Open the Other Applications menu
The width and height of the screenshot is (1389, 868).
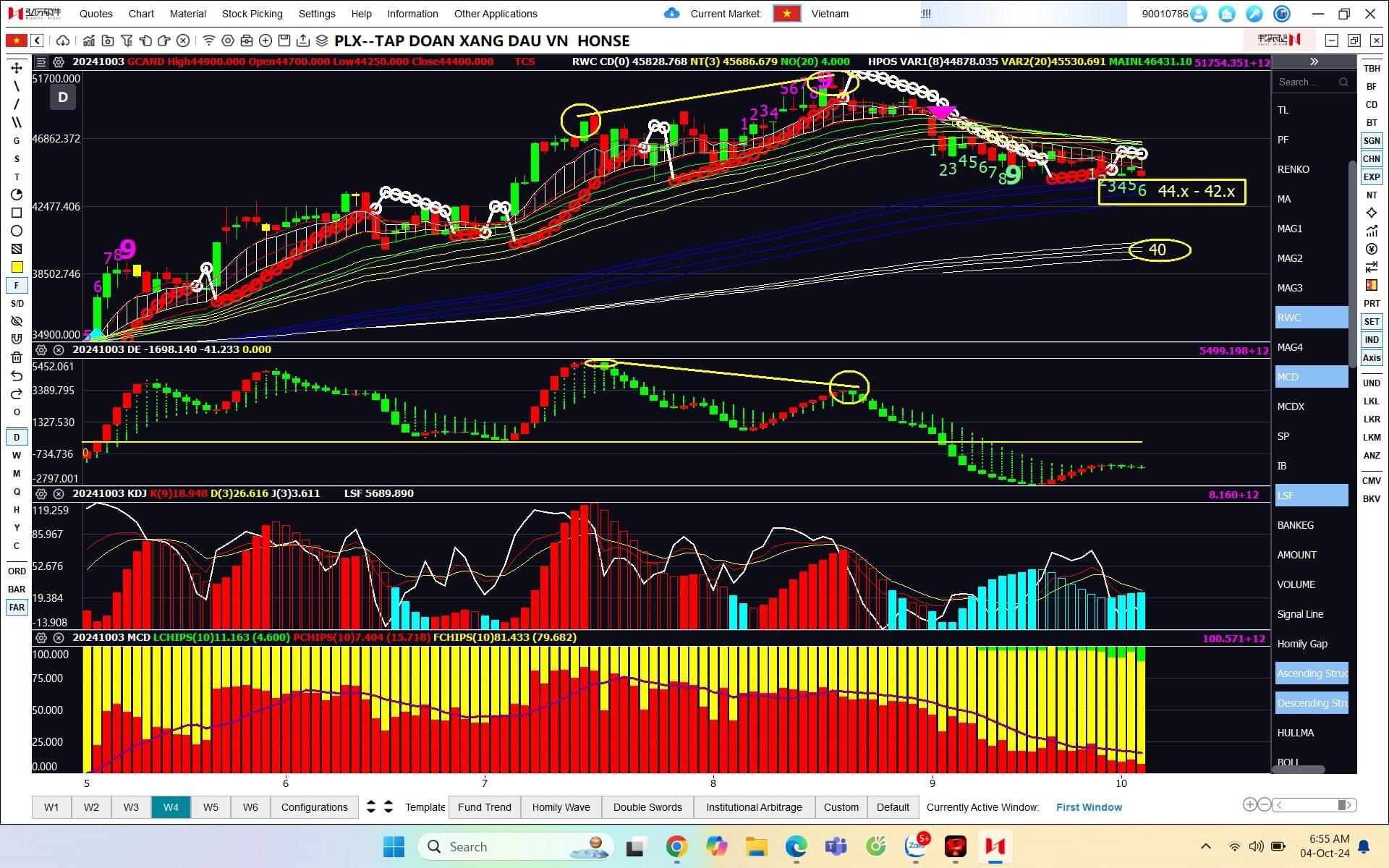(x=496, y=14)
